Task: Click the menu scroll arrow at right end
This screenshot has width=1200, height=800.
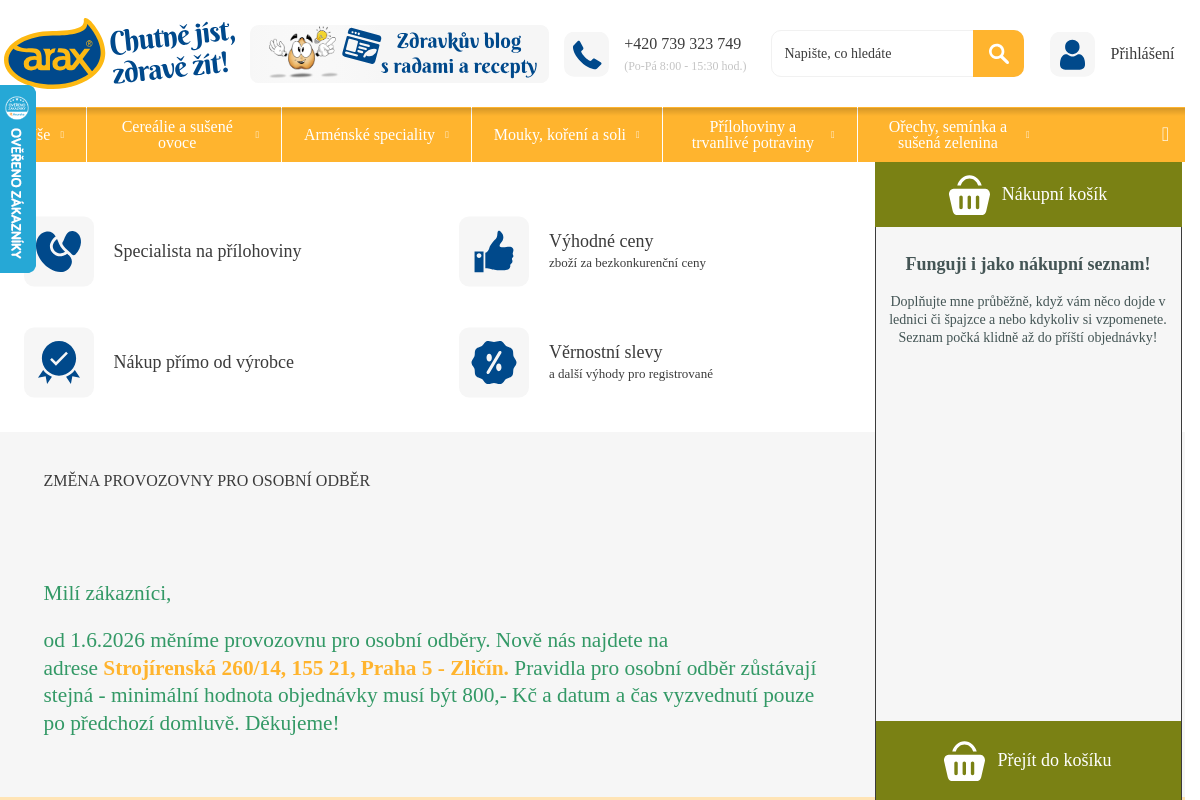Action: (x=1165, y=135)
